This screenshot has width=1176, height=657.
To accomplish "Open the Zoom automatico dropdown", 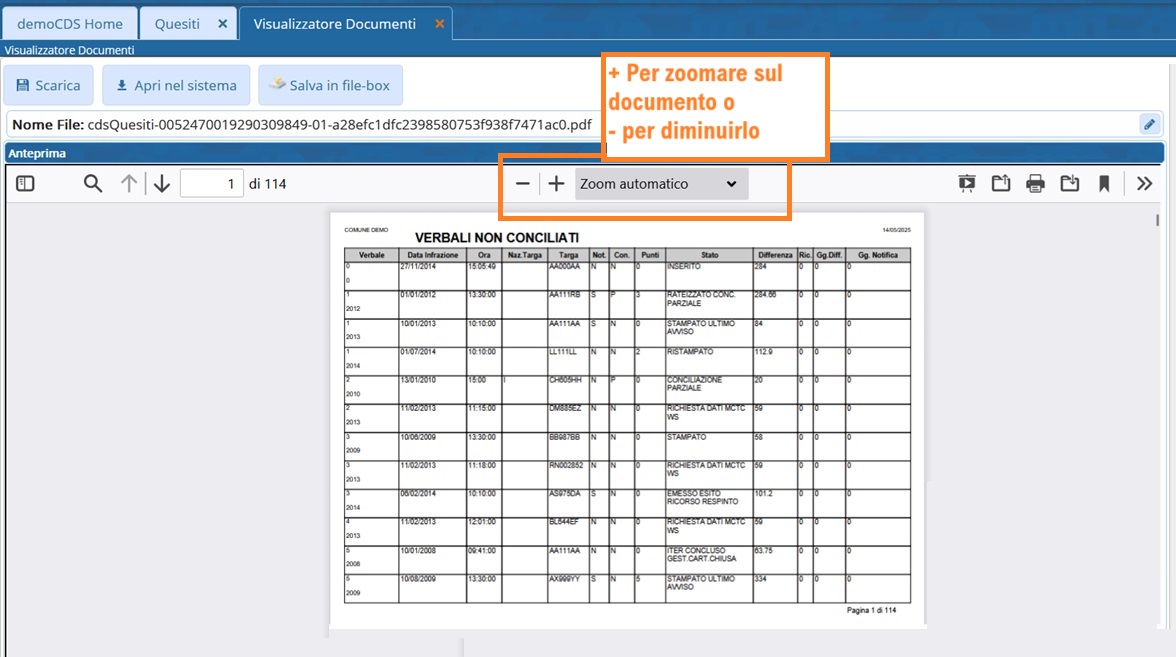I will [661, 184].
